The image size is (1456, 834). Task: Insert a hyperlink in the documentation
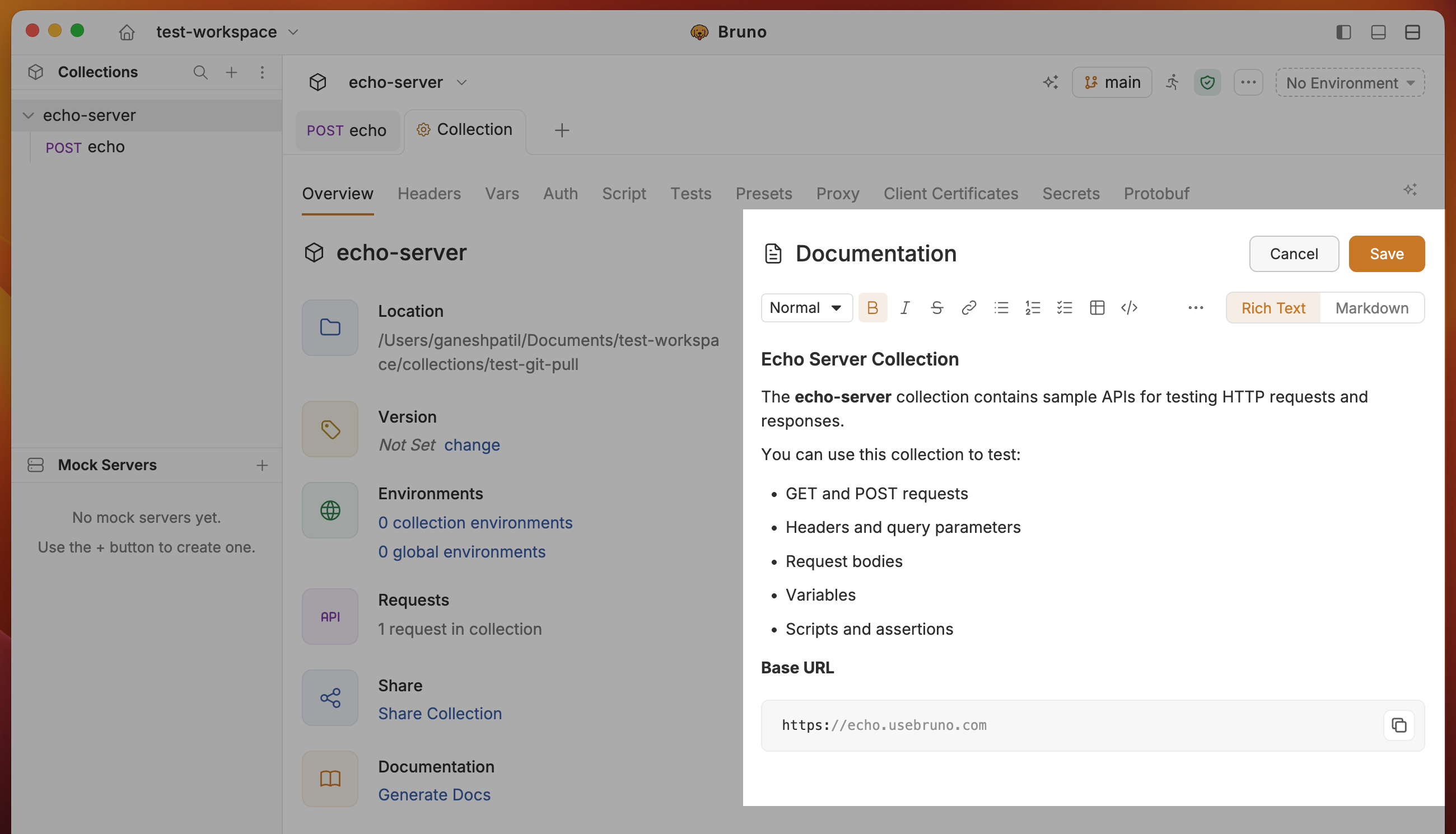point(969,308)
